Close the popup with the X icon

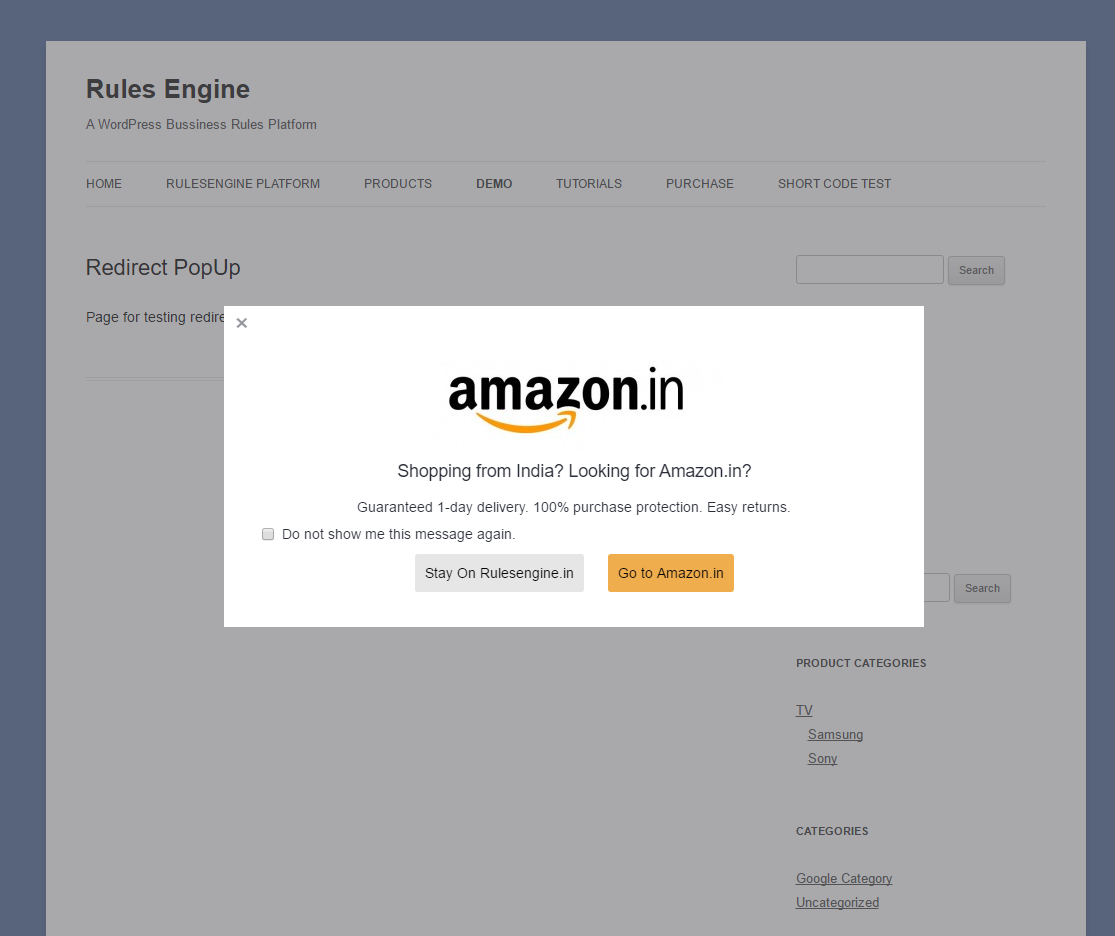click(x=242, y=323)
